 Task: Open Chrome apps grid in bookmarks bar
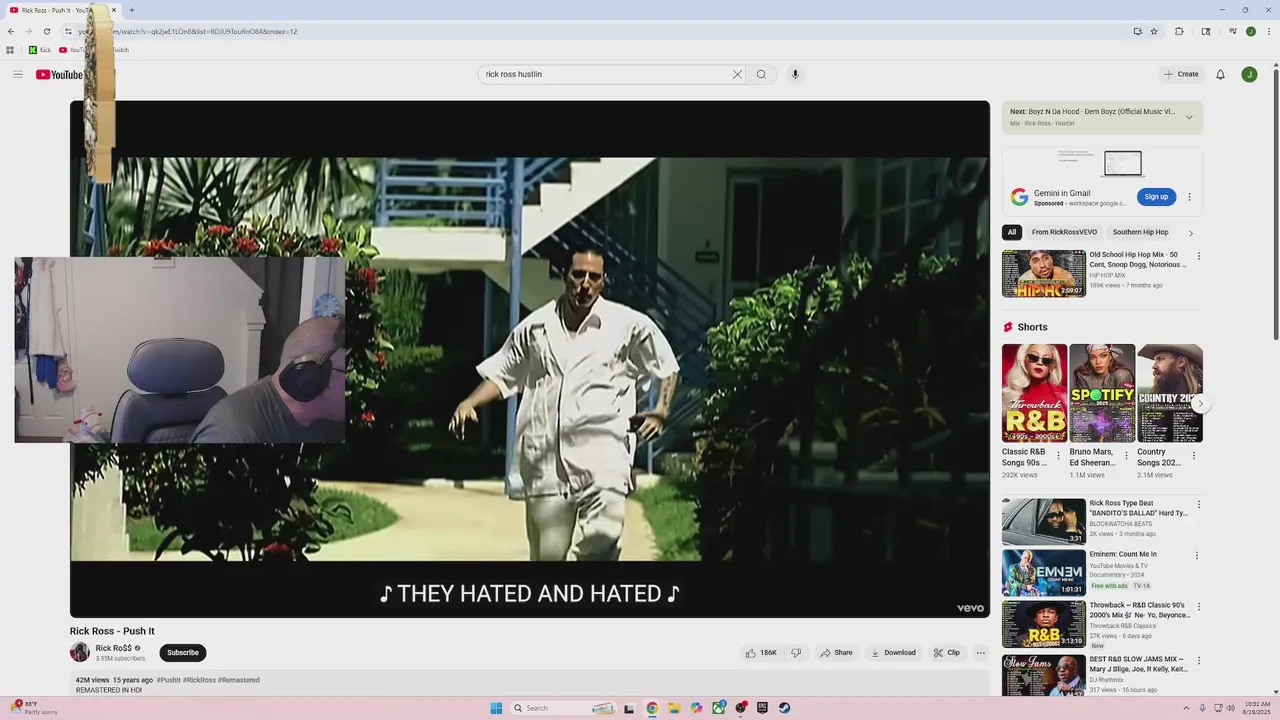click(x=10, y=50)
